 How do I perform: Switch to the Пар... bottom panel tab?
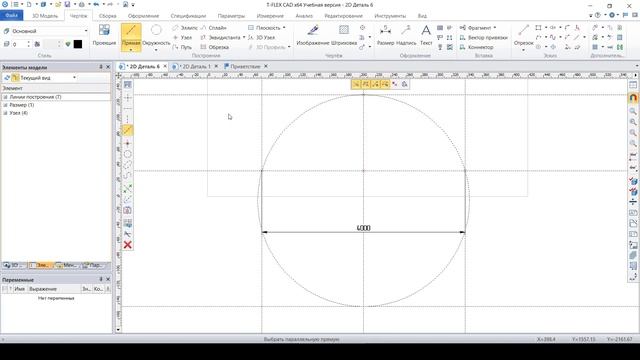pyautogui.click(x=95, y=265)
